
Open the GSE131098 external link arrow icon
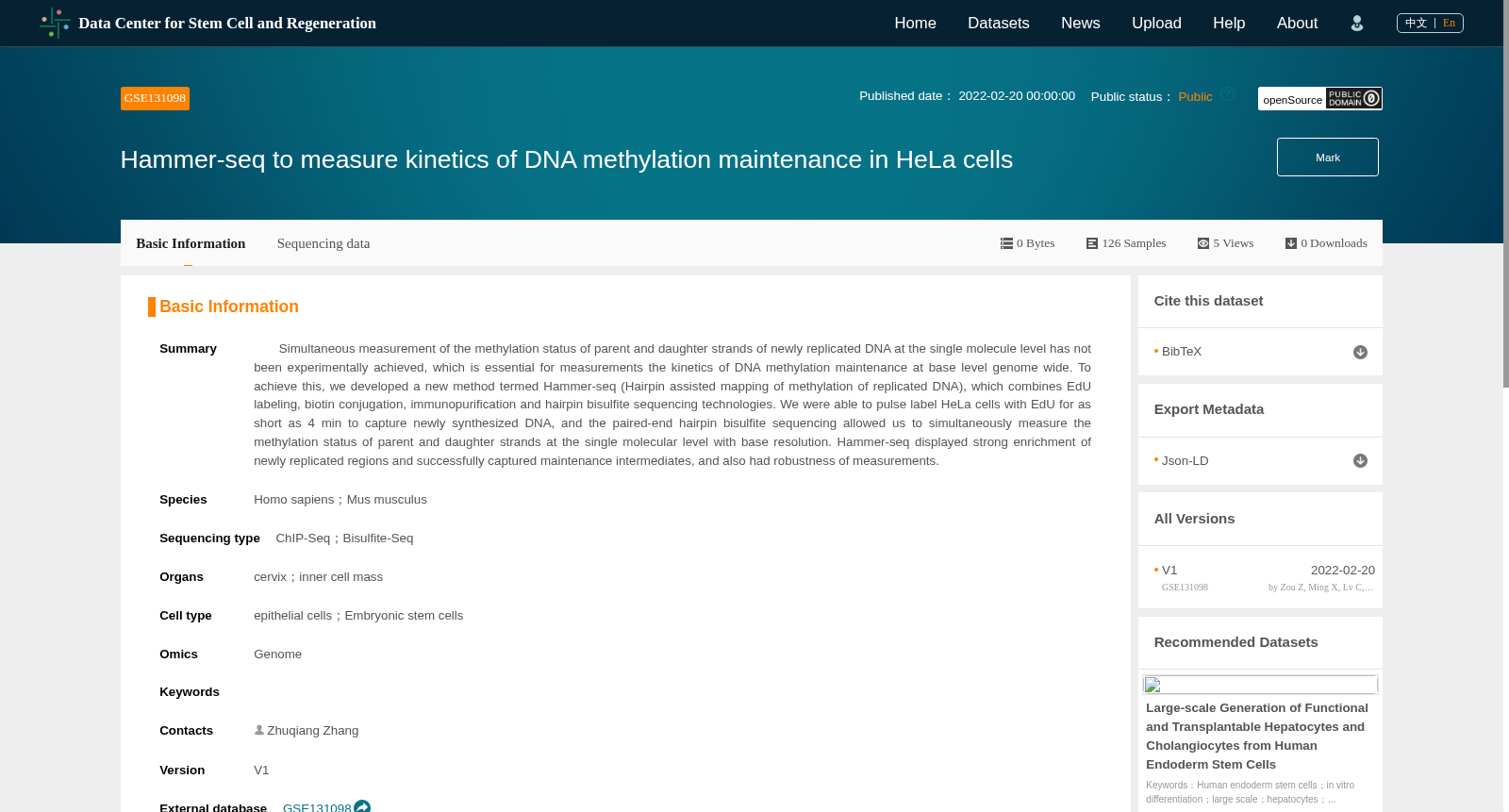[x=362, y=806]
